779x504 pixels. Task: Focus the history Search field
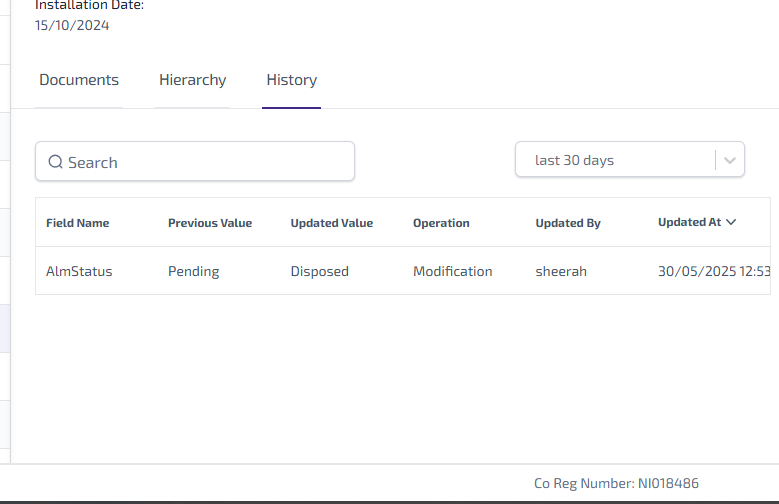pos(205,162)
